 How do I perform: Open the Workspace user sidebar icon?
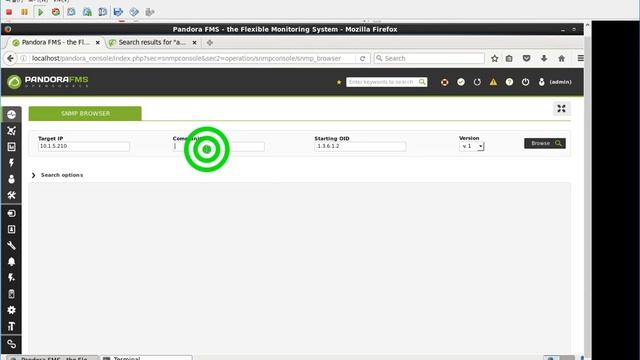[x=11, y=179]
